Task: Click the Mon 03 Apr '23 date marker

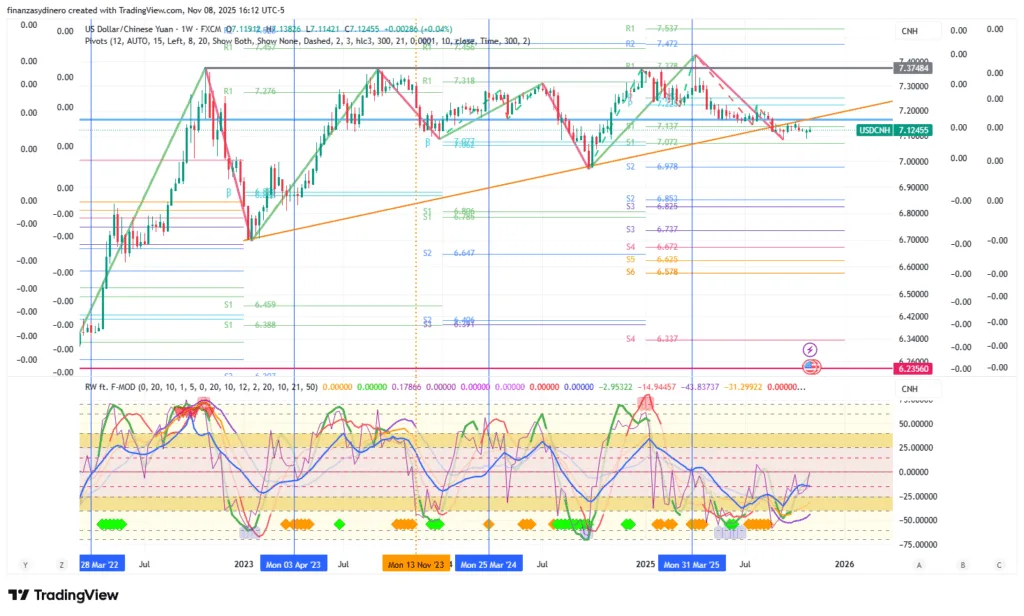Action: pyautogui.click(x=294, y=564)
